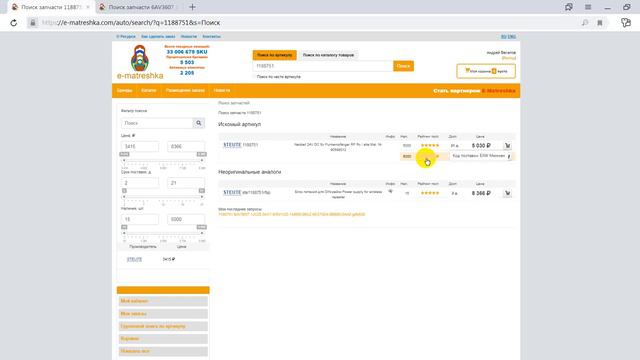Click the STEUTE manufacturer link in the filter panel
640x360 pixels.
pyautogui.click(x=134, y=259)
